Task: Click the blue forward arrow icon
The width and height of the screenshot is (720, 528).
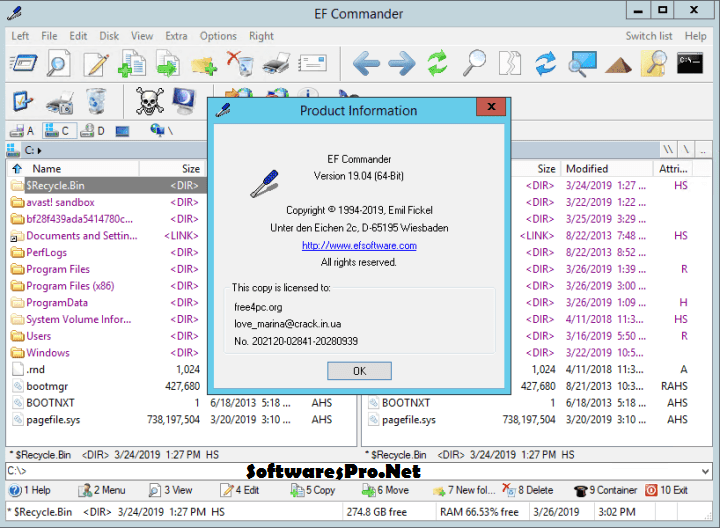Action: click(402, 65)
